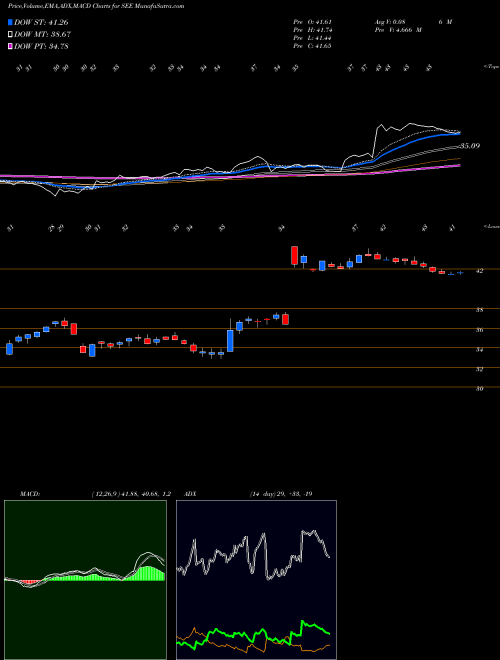The height and width of the screenshot is (660, 500).
Task: Click the magenta DOW PT legend swatch
Action: tap(10, 46)
